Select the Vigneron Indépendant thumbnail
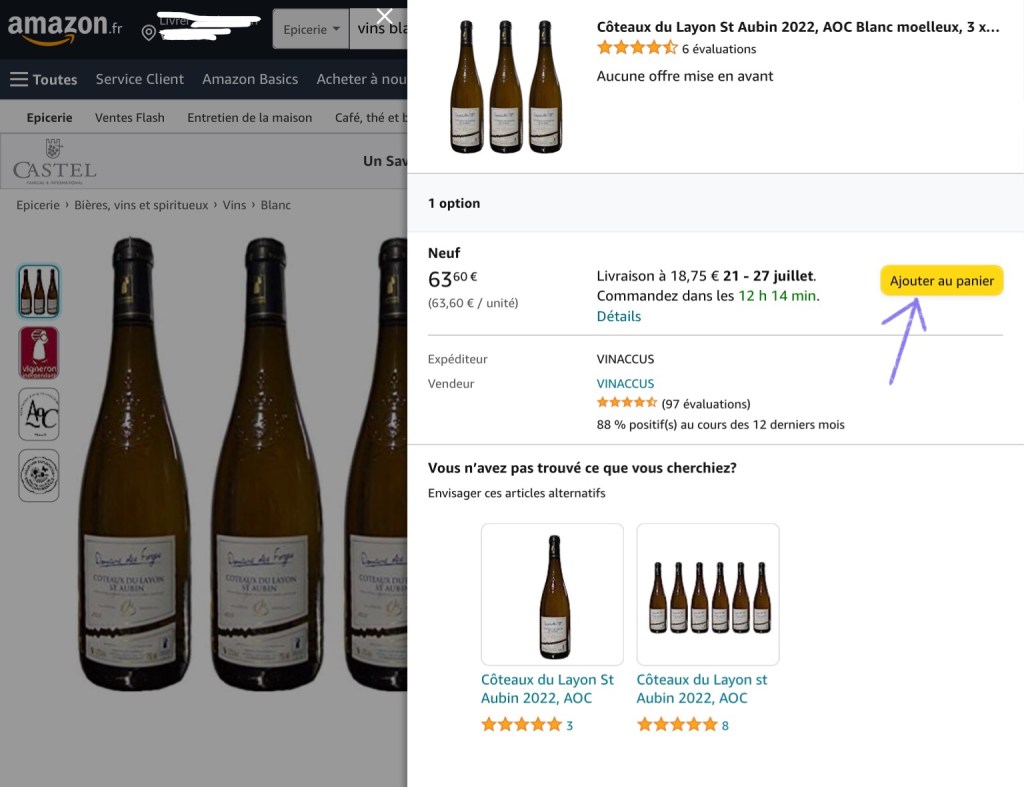This screenshot has width=1024, height=787. tap(39, 352)
